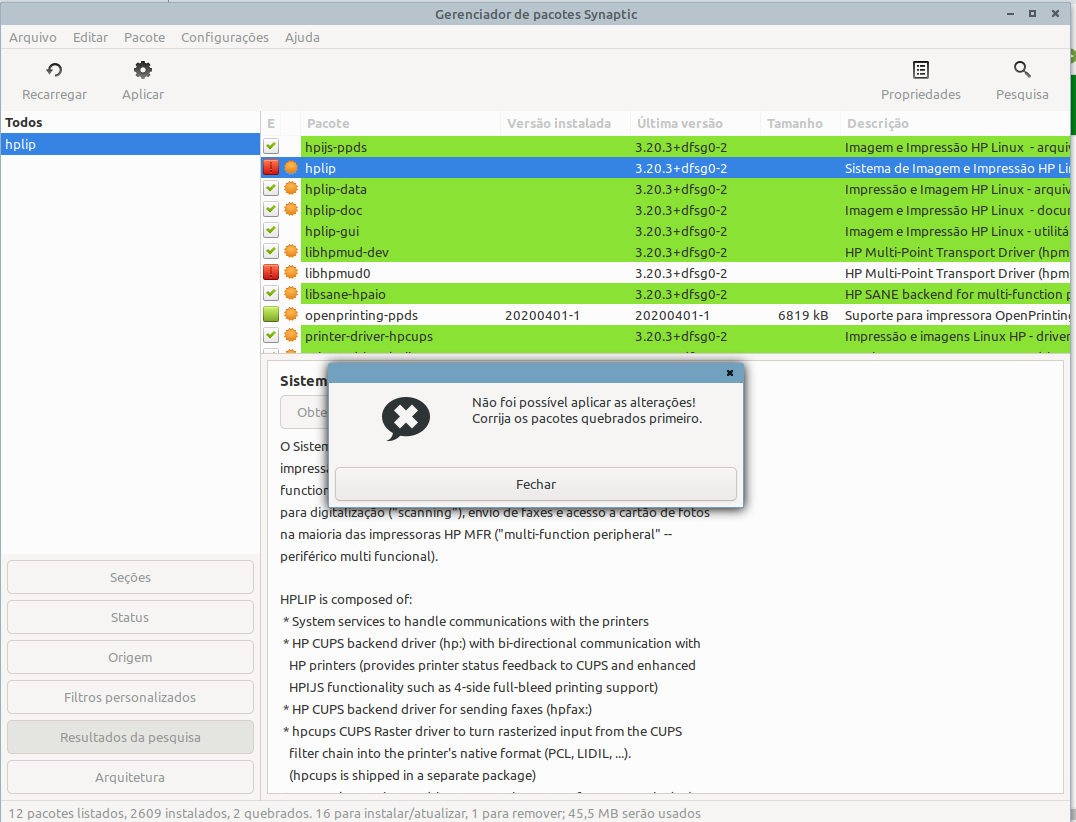Open the Propriedades toolbar icon
The width and height of the screenshot is (1076, 822).
click(921, 70)
